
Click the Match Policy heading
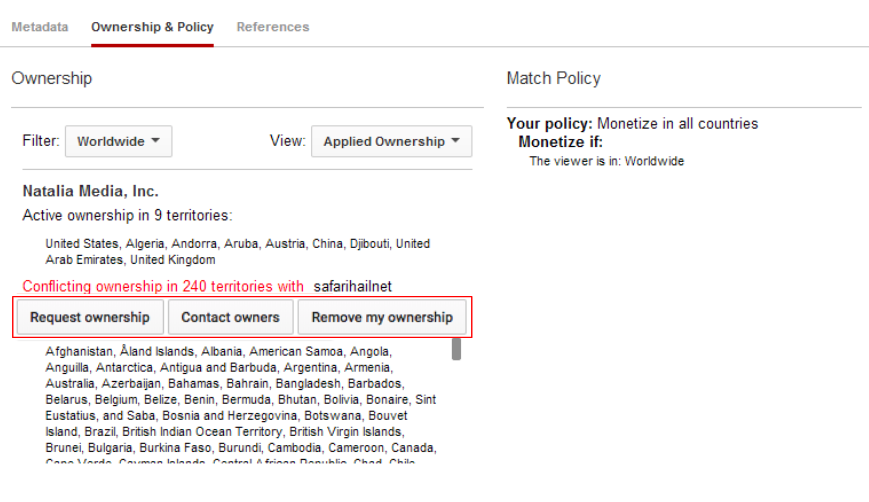pos(553,78)
